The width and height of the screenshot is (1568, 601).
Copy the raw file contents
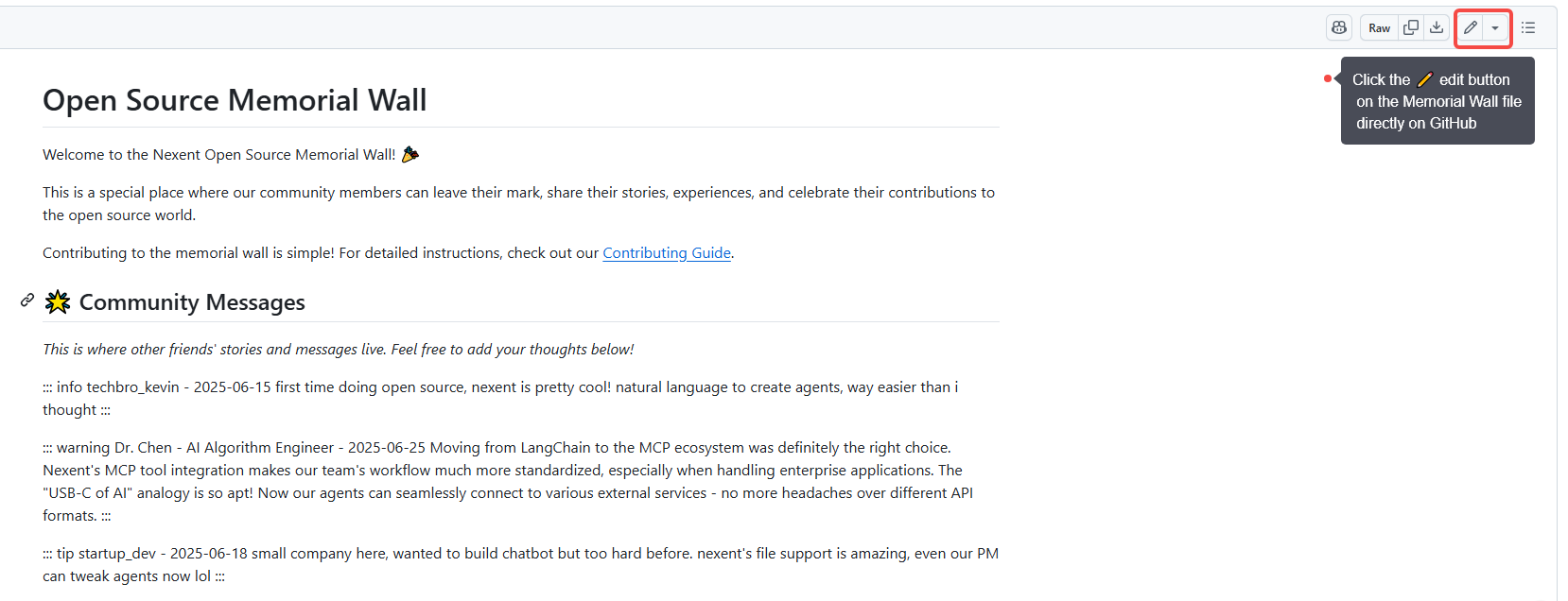[x=1411, y=28]
